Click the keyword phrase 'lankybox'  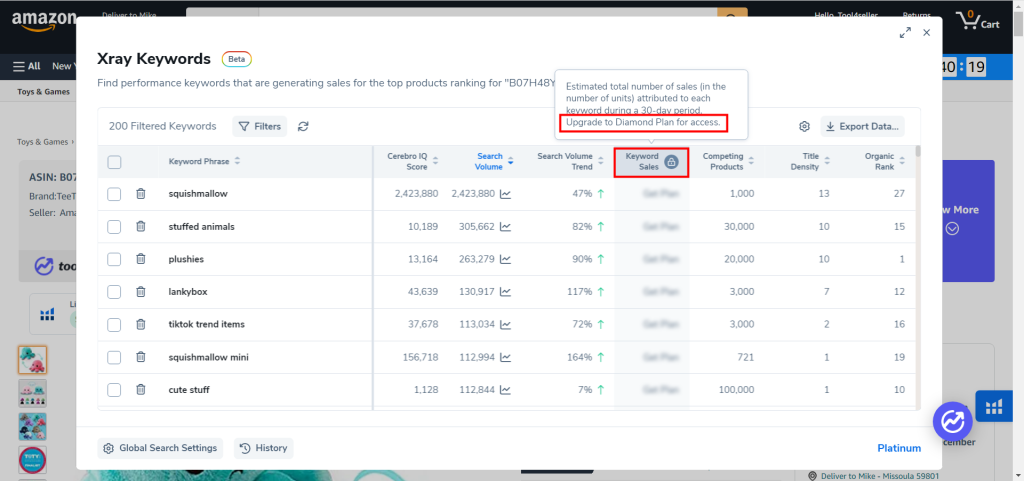click(x=187, y=292)
